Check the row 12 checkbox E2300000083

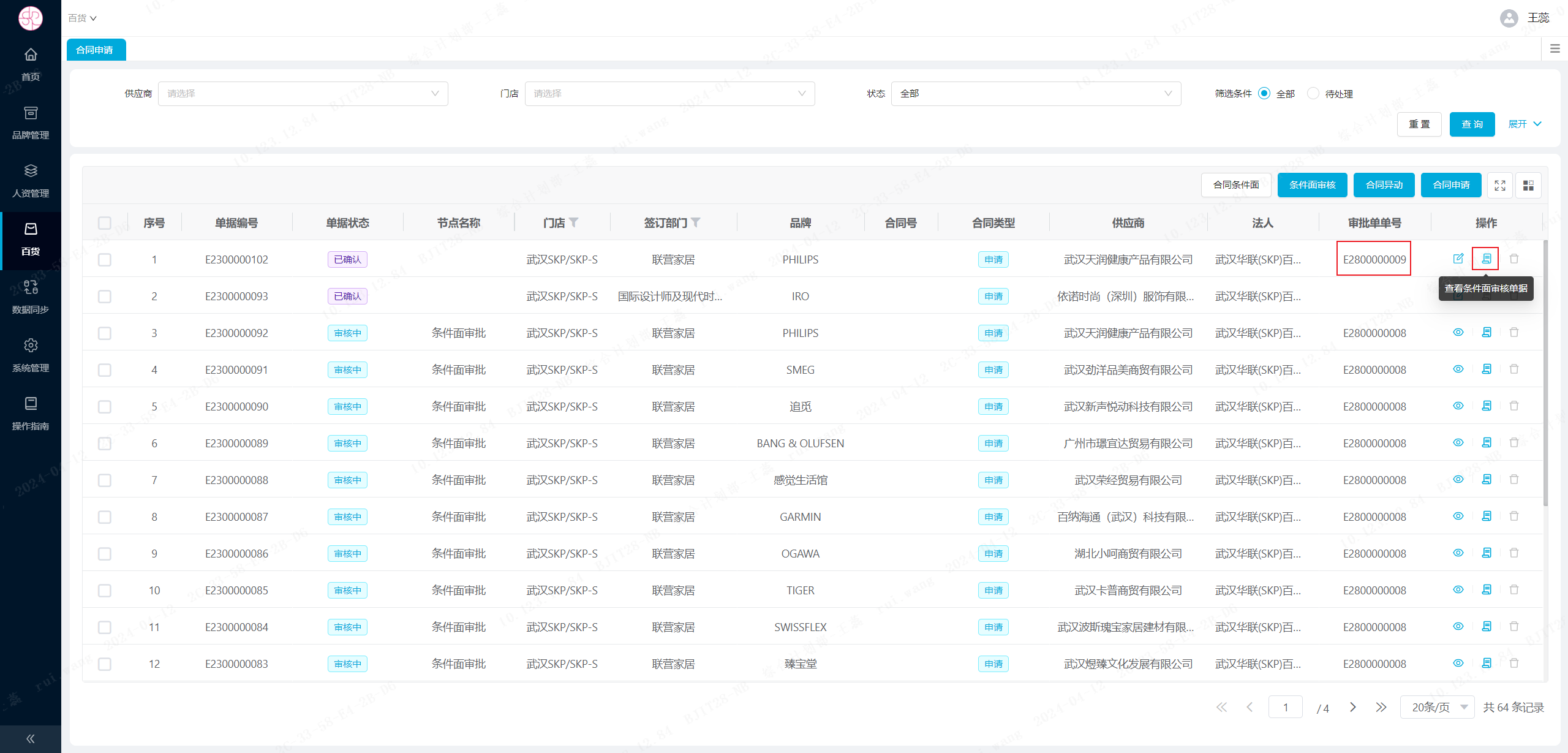coord(105,664)
